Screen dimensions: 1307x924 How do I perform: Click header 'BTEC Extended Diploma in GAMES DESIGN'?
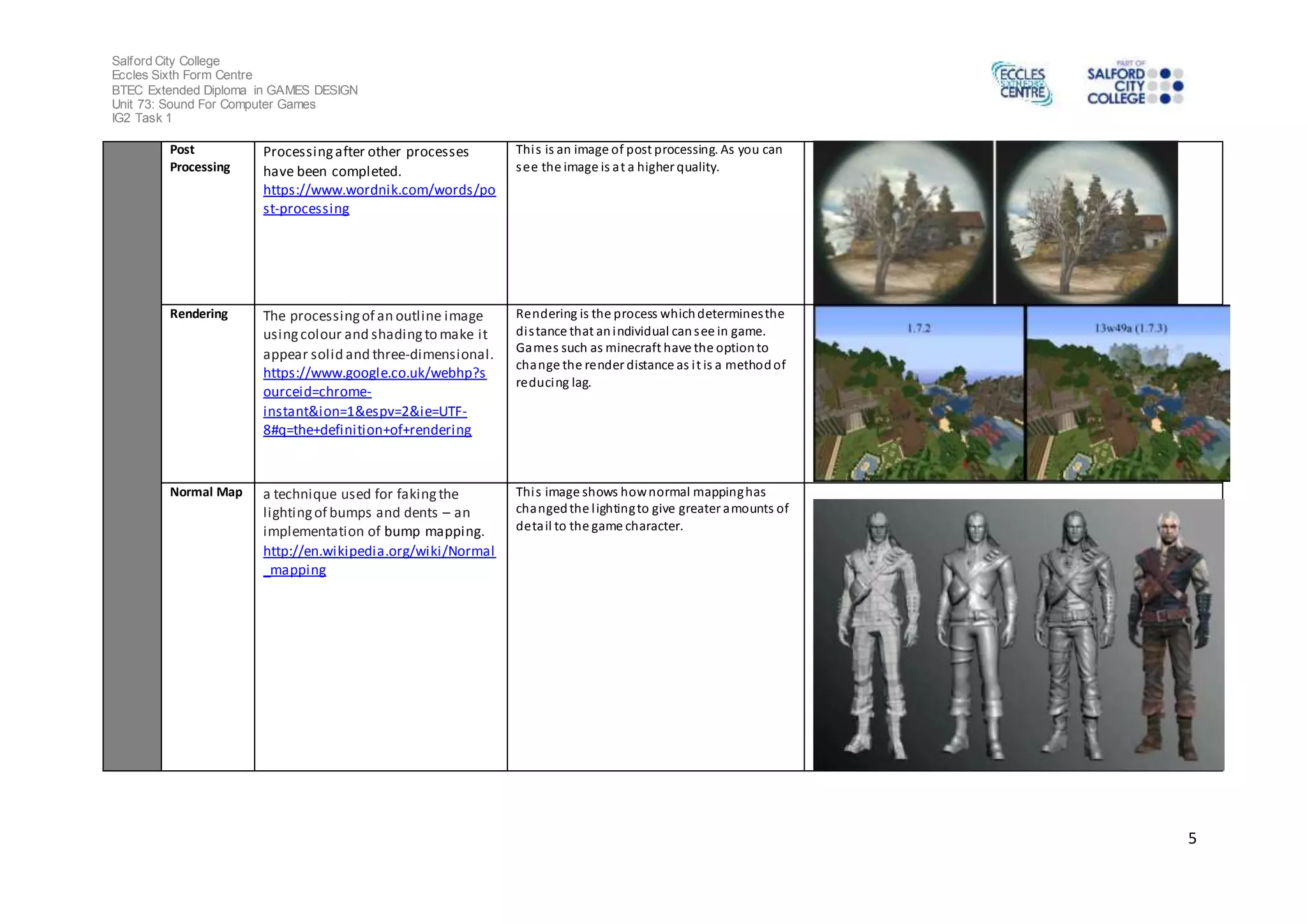pos(235,90)
